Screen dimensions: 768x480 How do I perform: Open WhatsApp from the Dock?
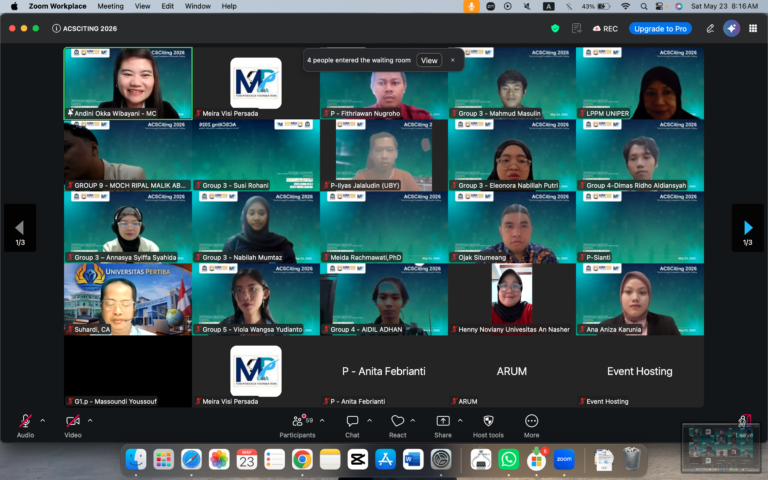tap(508, 459)
